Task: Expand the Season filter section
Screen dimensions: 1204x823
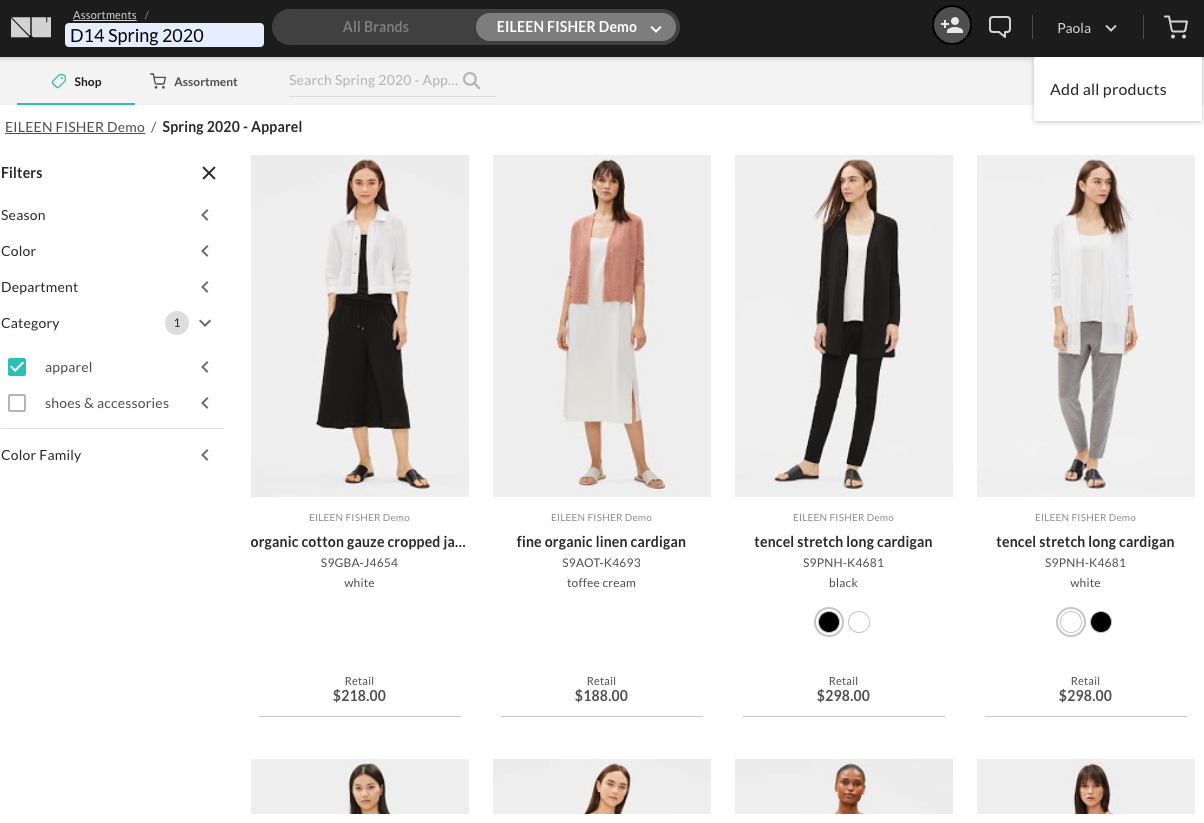Action: click(x=204, y=214)
